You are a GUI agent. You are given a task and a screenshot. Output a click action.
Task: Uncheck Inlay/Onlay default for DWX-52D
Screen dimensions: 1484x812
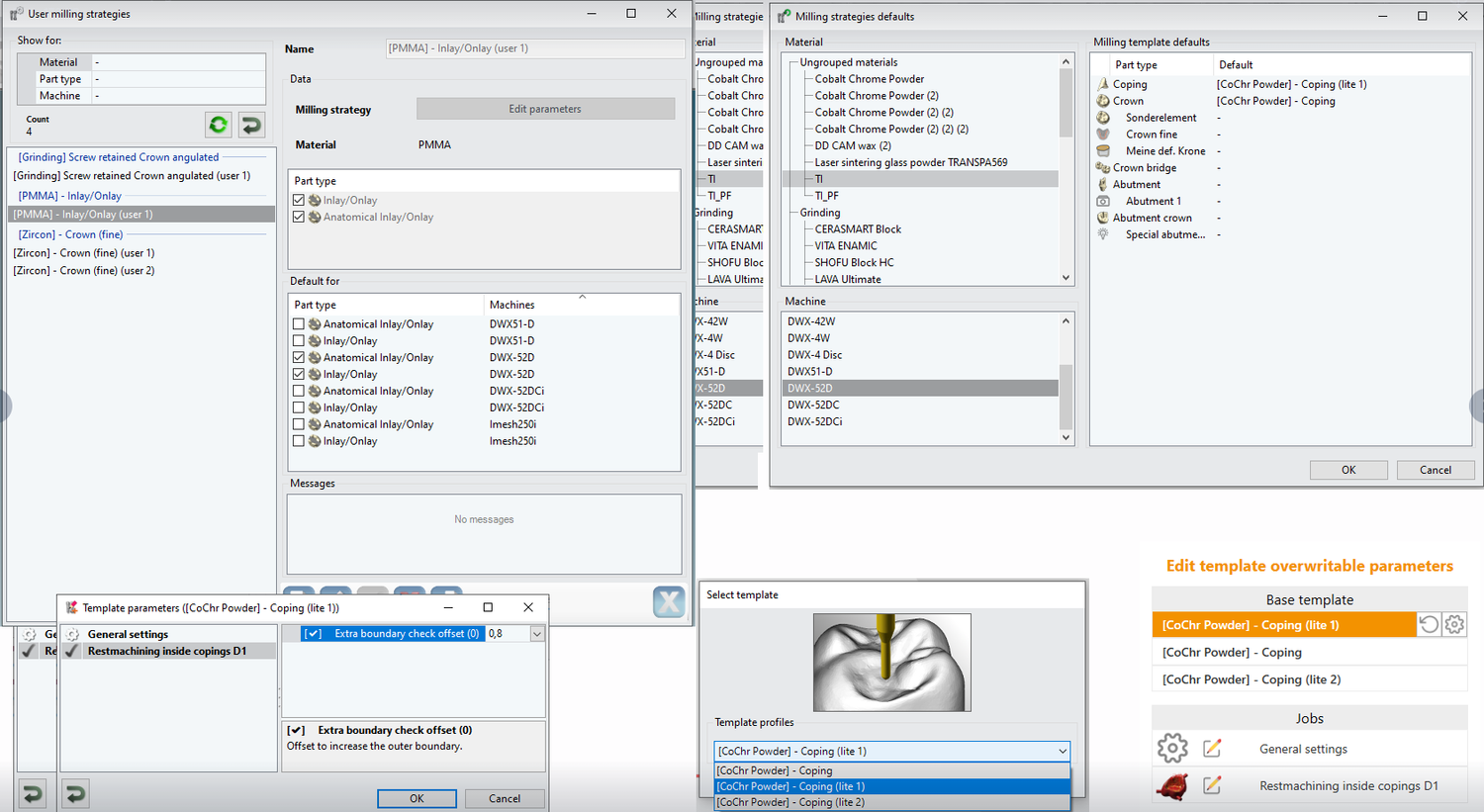tap(299, 375)
